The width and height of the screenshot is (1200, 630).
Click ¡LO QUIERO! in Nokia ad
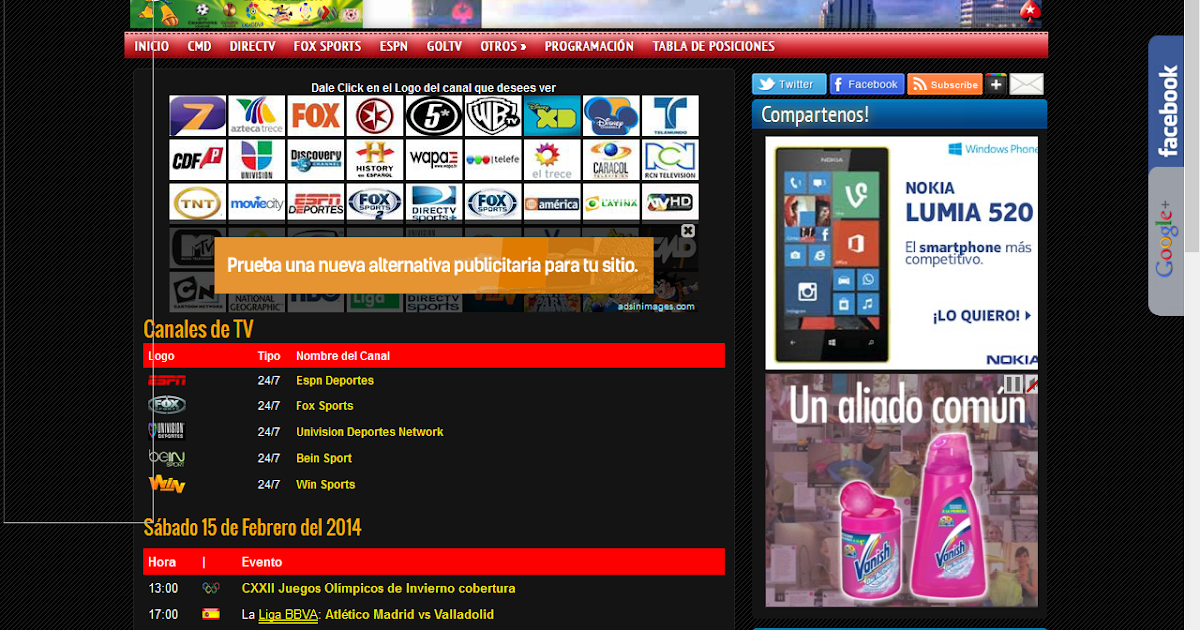coord(981,315)
